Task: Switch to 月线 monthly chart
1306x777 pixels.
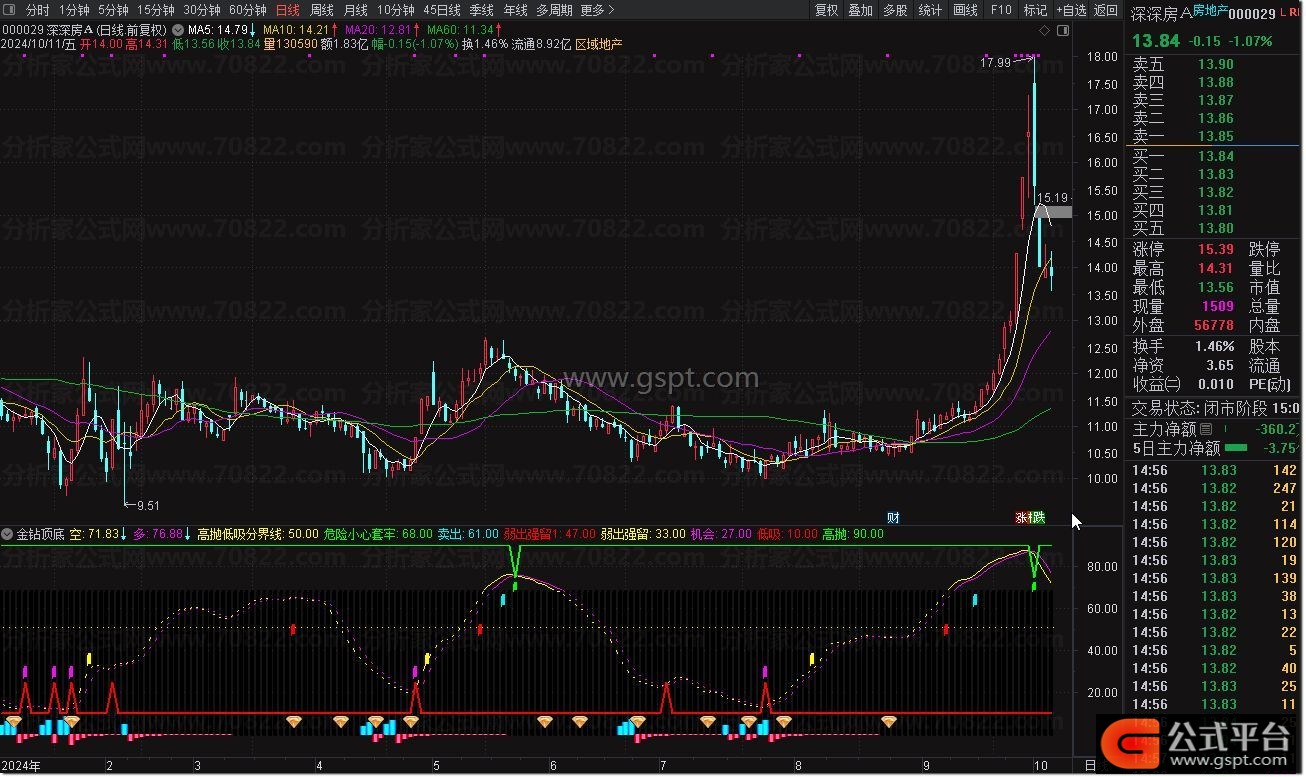Action: coord(355,10)
